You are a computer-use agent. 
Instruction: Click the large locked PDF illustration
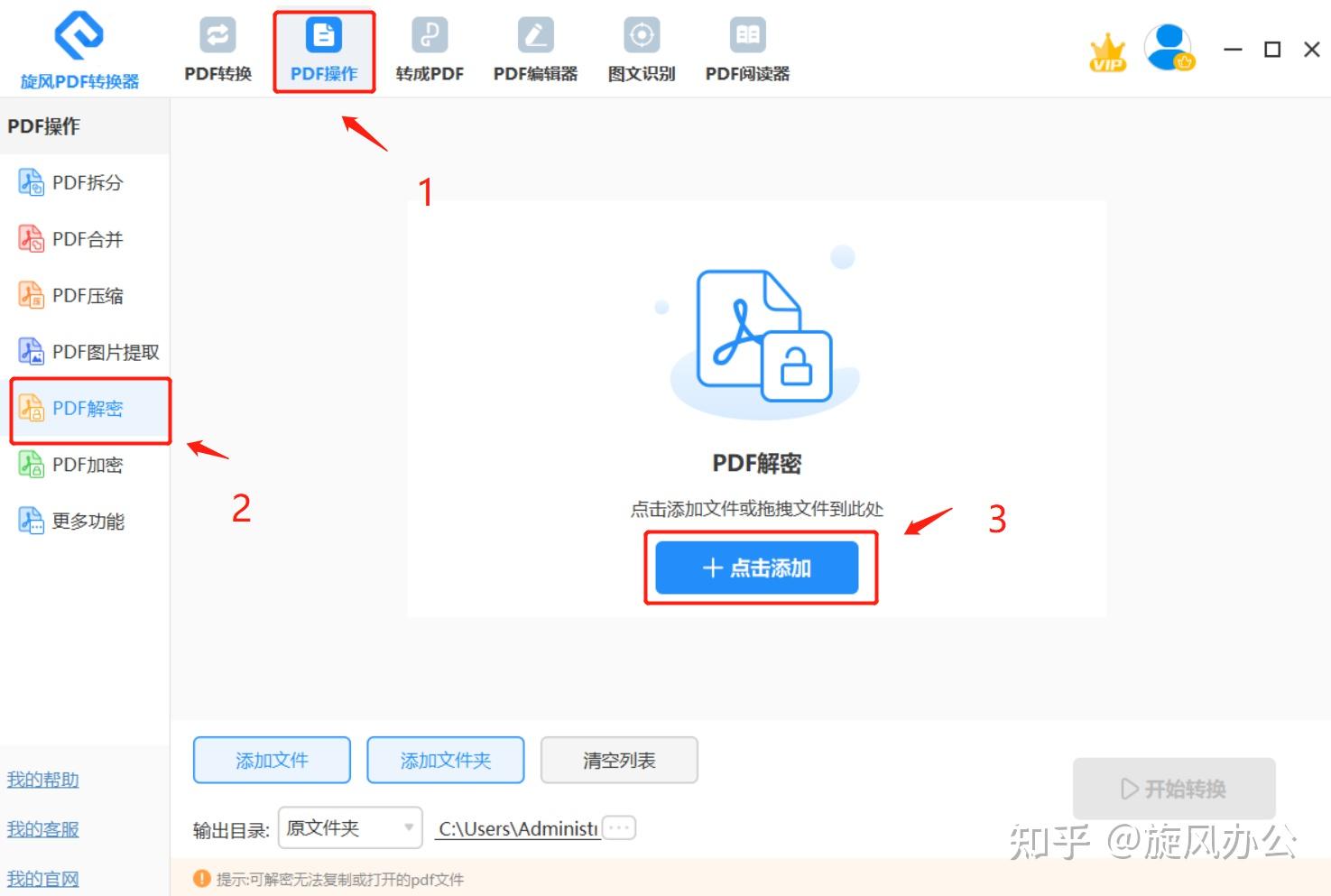coord(763,335)
